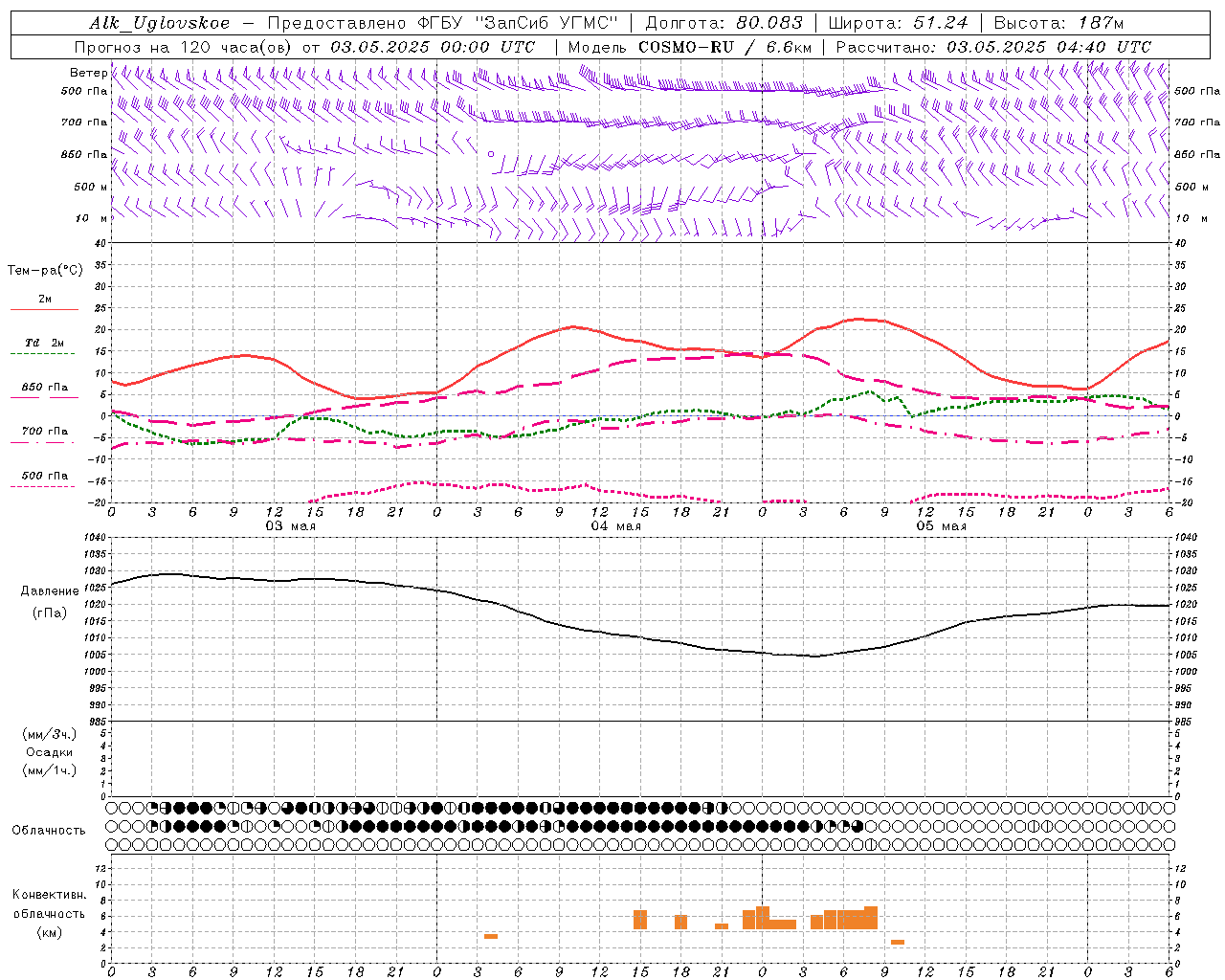Click the 'Долгота: 80.083' value
Screen dimensions: 1225x980
pos(724,23)
